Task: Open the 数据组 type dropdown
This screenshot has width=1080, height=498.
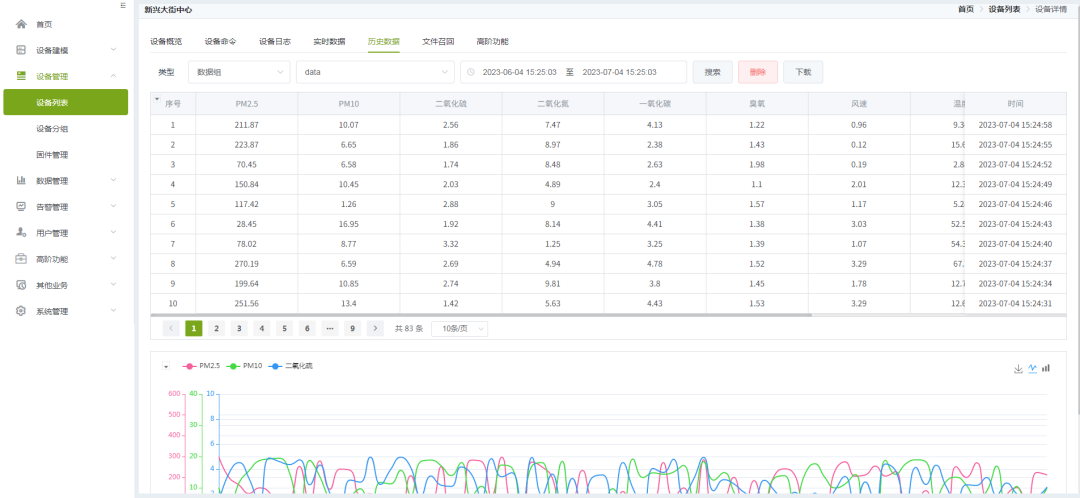Action: [x=238, y=72]
